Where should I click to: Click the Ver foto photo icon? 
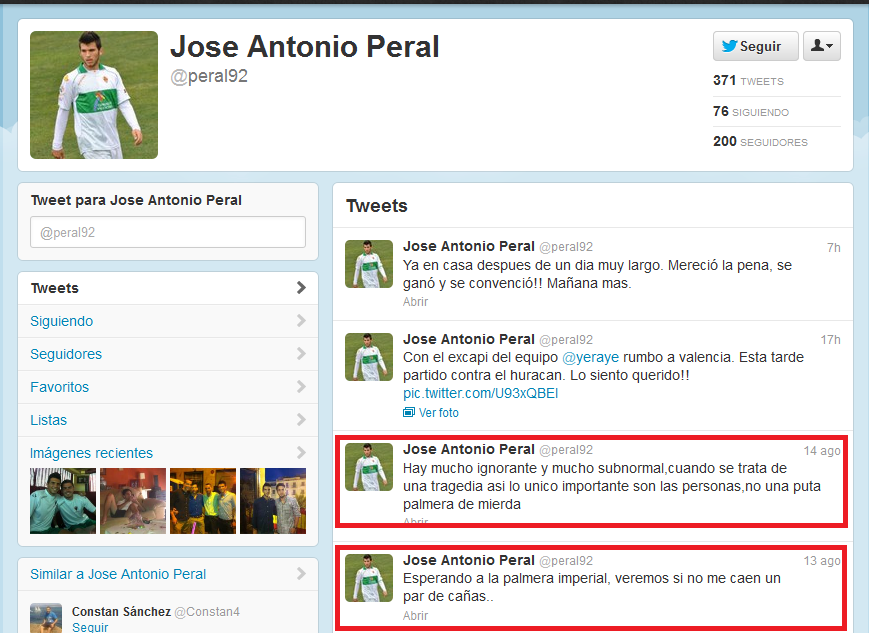click(409, 412)
